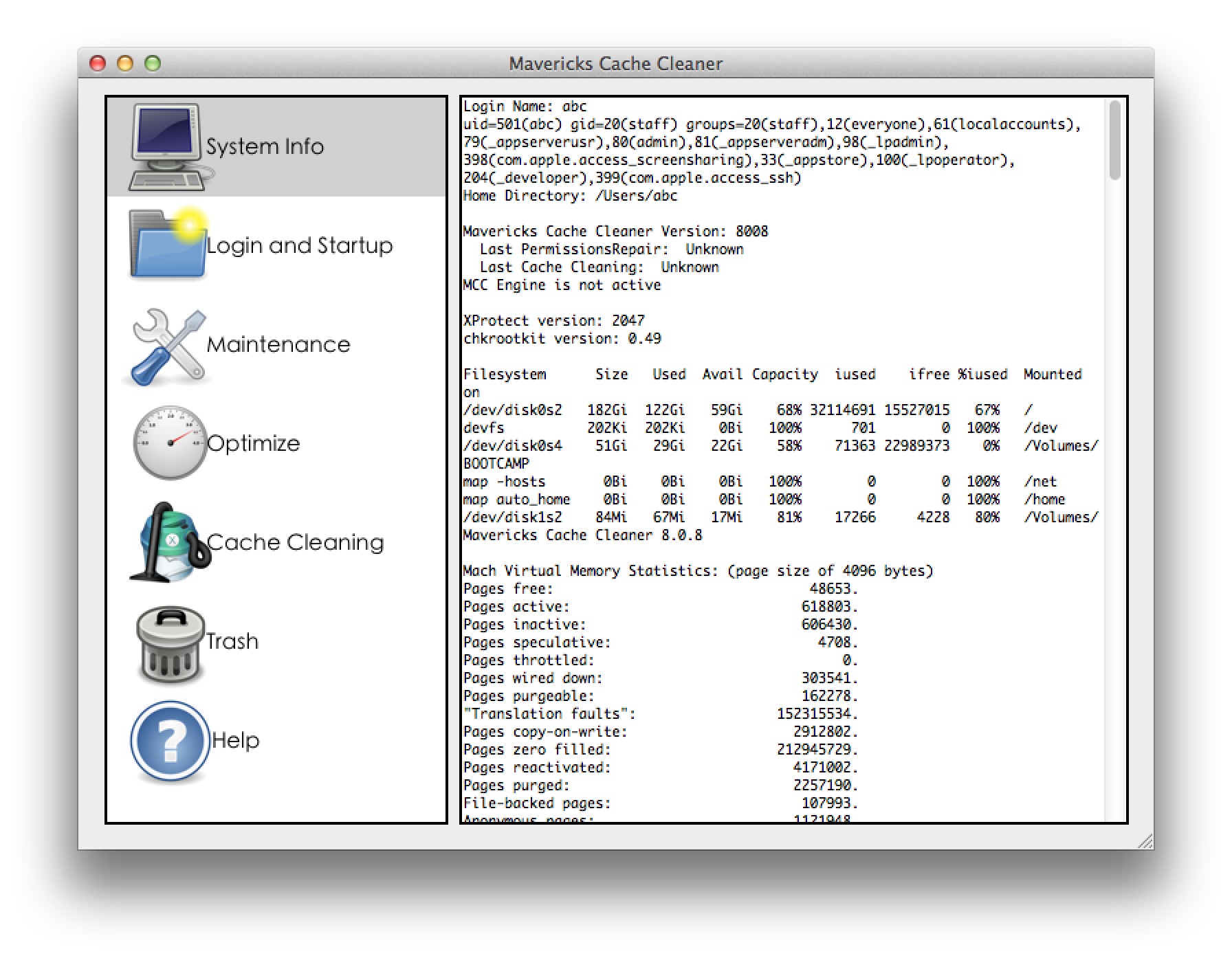This screenshot has width=1232, height=958.
Task: Click the window resize grip corner
Action: [1145, 841]
